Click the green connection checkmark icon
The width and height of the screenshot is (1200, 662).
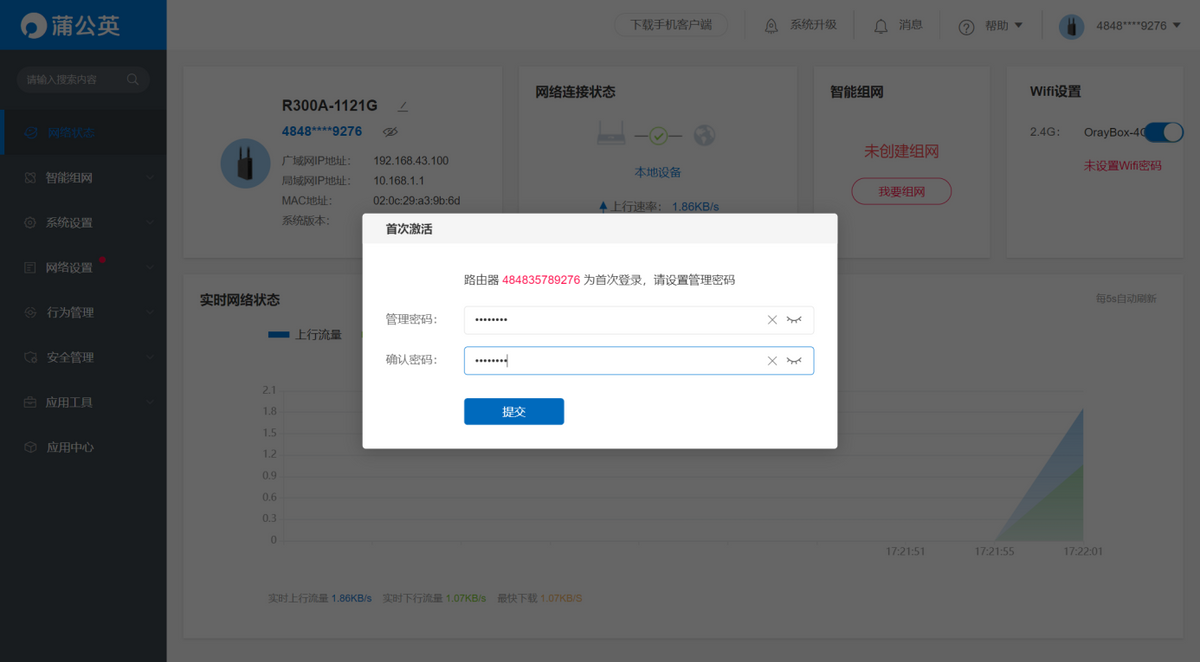coord(658,135)
